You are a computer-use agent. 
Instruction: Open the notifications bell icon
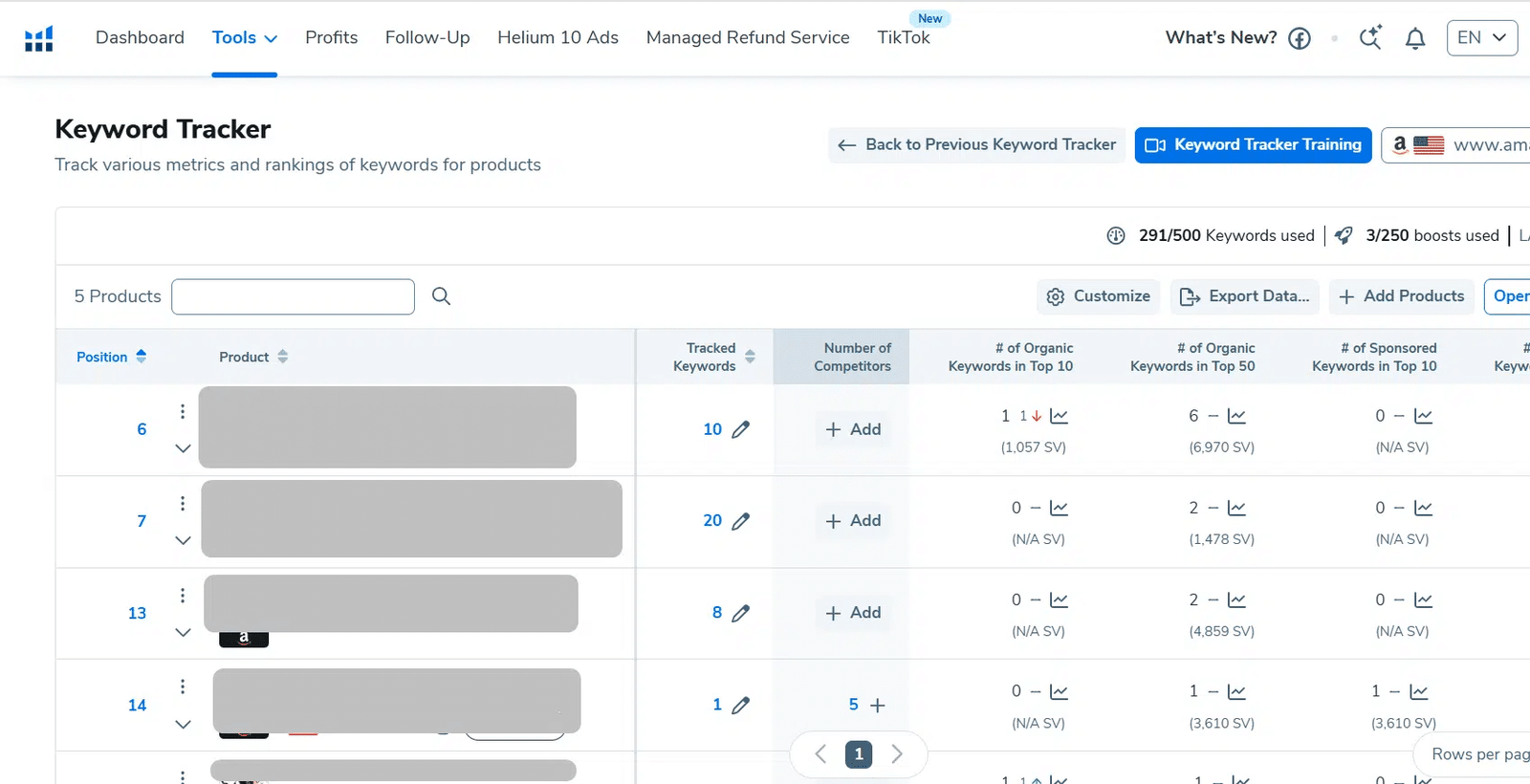[x=1414, y=38]
